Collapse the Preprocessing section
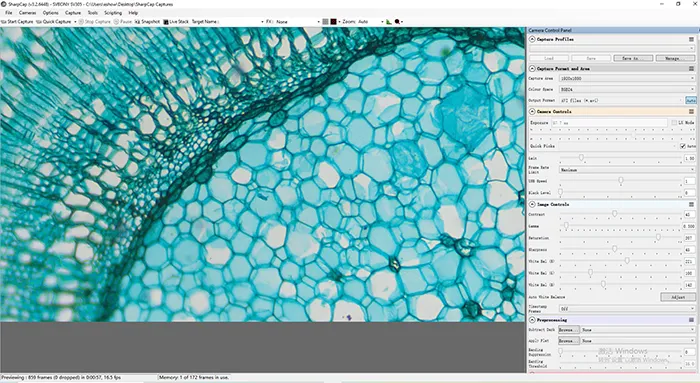 (x=532, y=320)
